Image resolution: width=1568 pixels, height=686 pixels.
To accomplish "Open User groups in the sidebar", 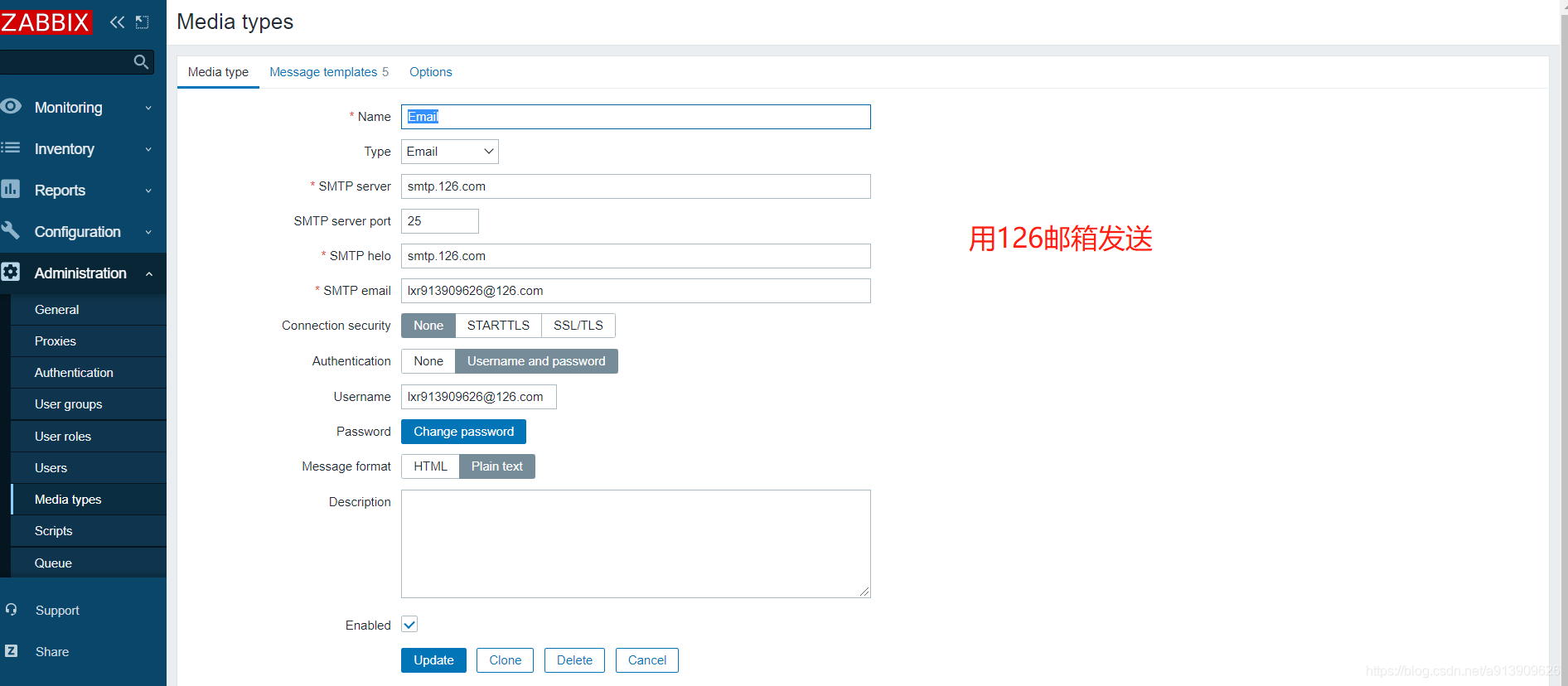I will point(89,404).
